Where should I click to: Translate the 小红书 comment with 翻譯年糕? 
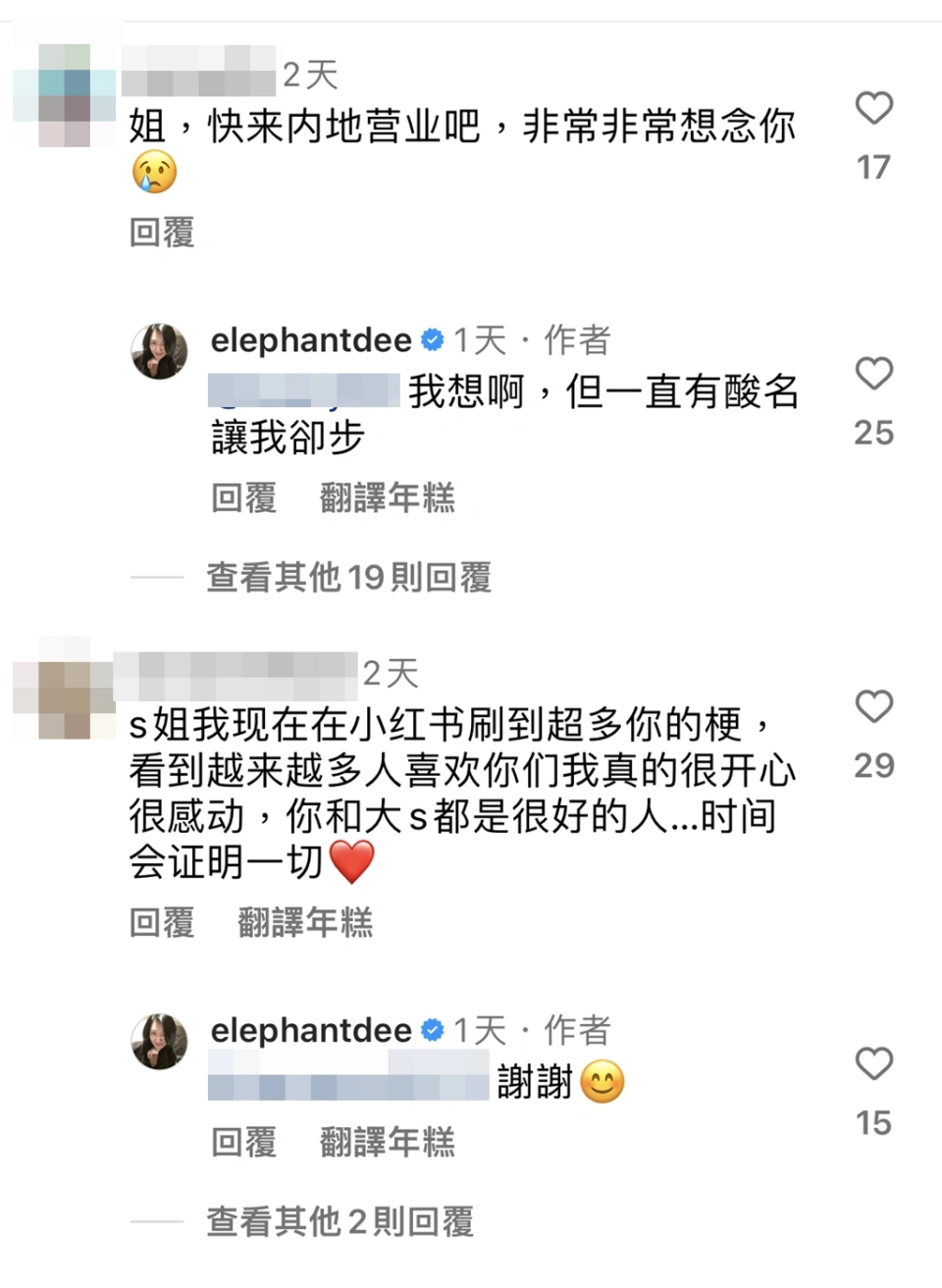(x=305, y=922)
